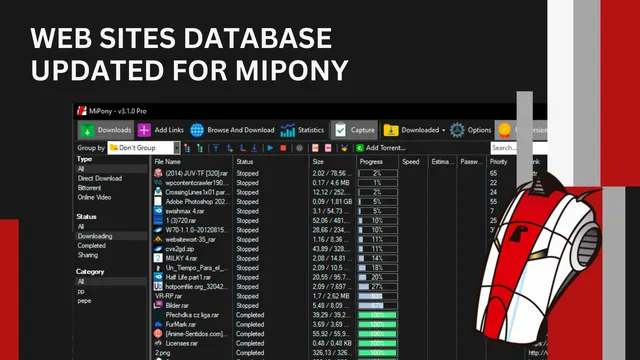Select file VR-RP.rar
Viewport: 640px width, 360px height.
168,296
